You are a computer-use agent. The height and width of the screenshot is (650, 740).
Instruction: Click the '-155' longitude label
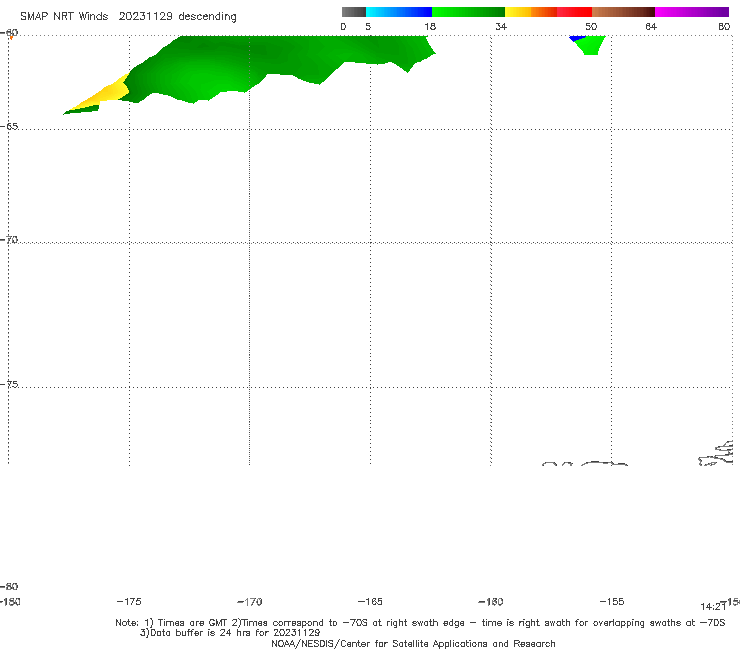tap(612, 601)
